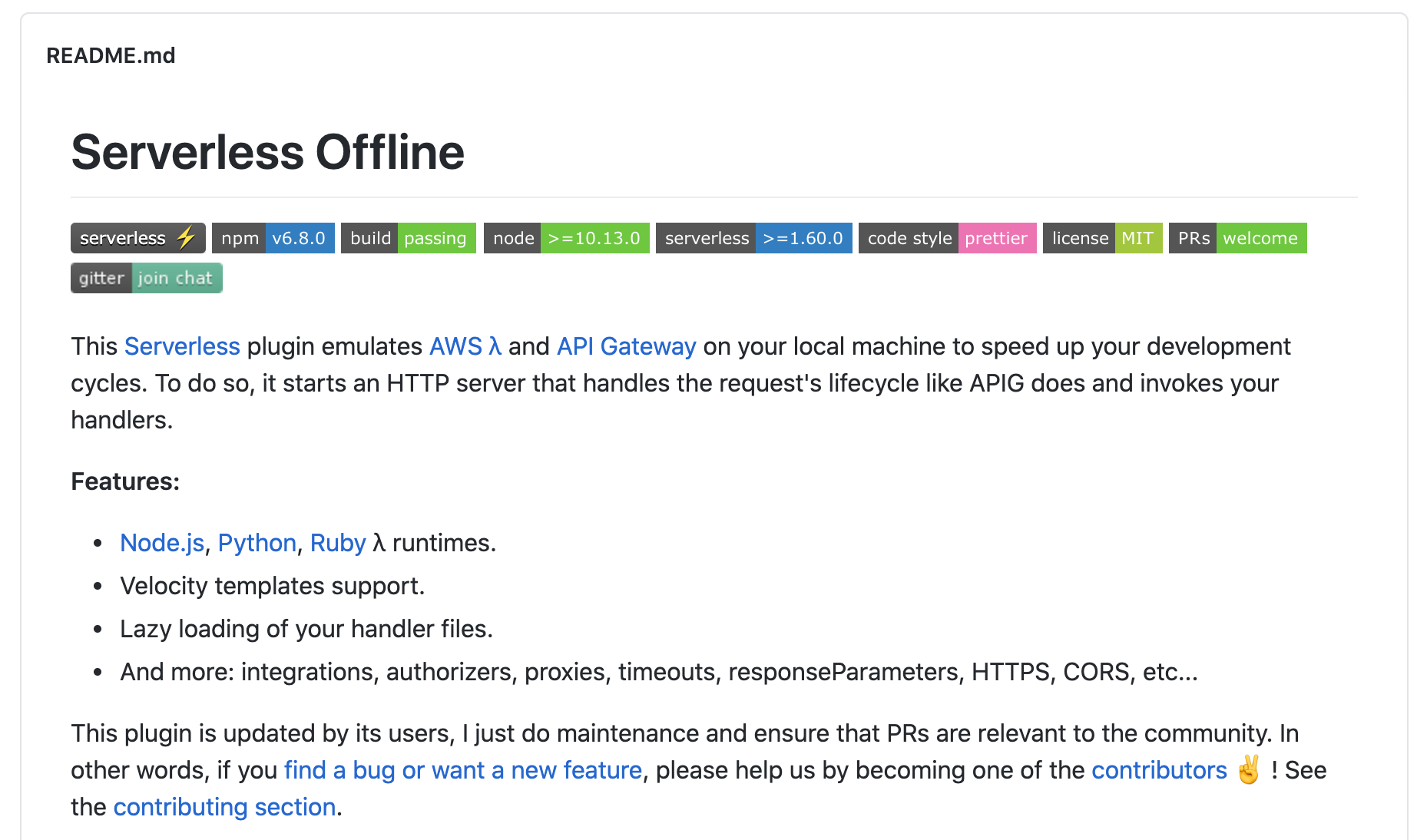The width and height of the screenshot is (1427, 840).
Task: Join chat via the gitter badge
Action: click(146, 277)
